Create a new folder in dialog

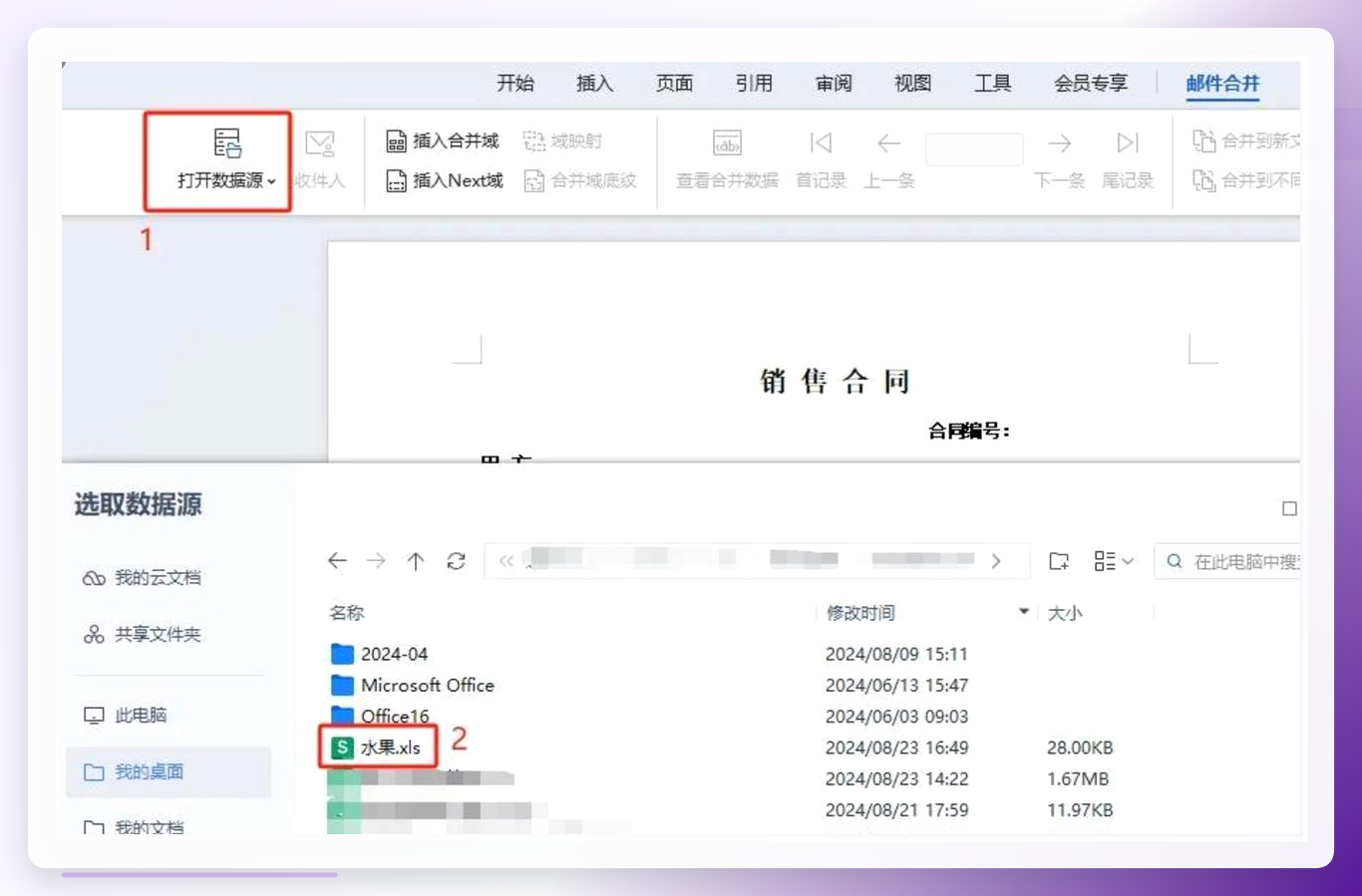pyautogui.click(x=1059, y=562)
